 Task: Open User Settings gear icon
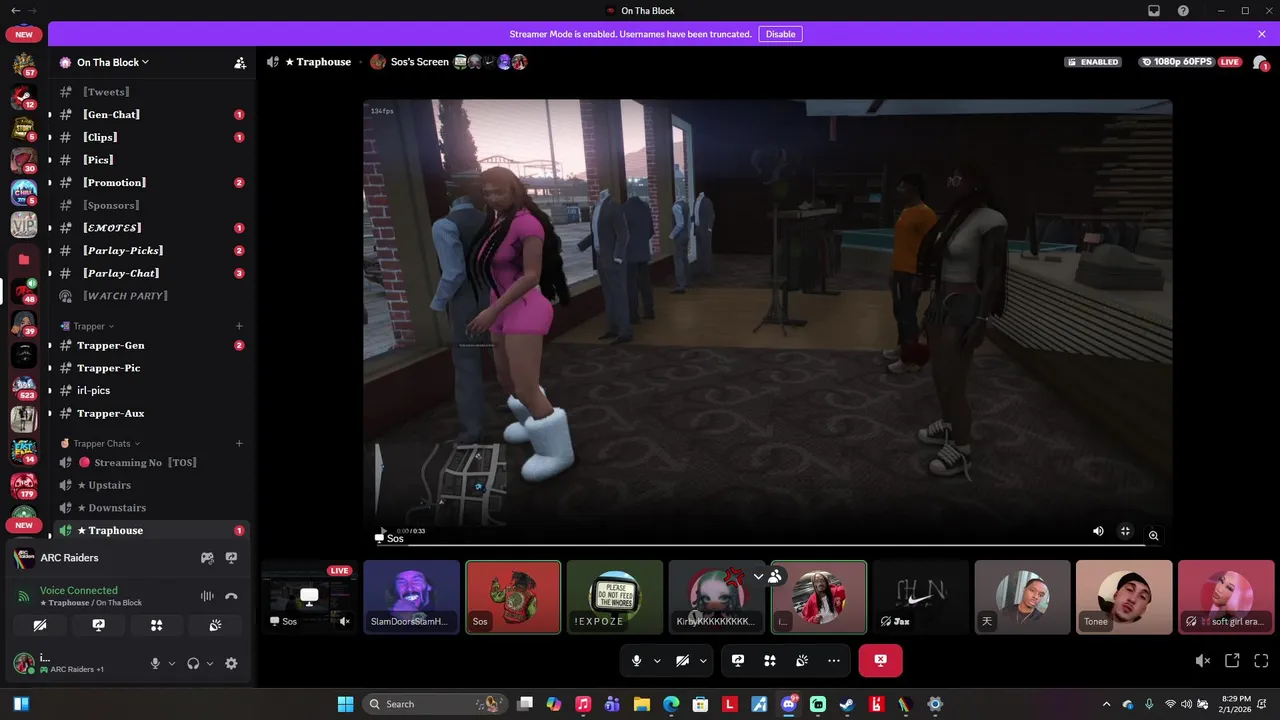point(231,663)
